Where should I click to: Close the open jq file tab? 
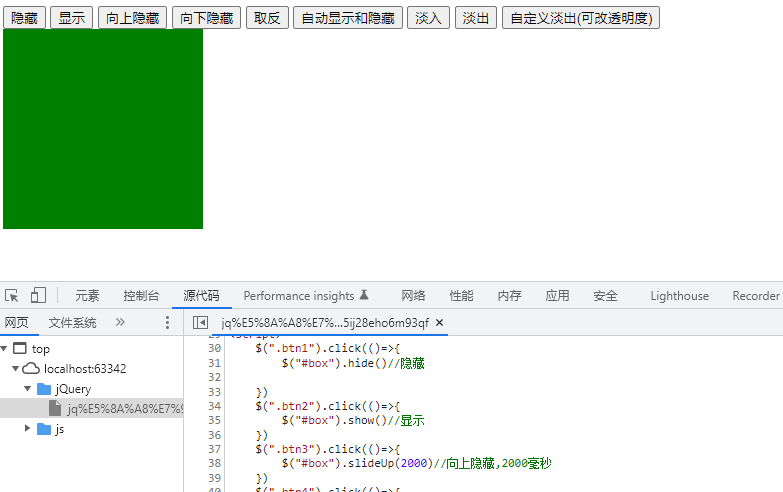pyautogui.click(x=439, y=323)
